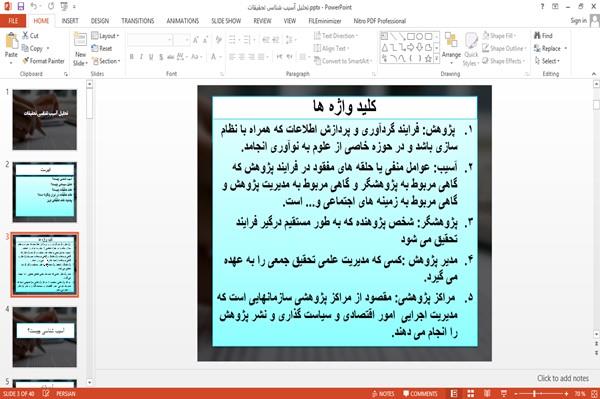This screenshot has width=600, height=399.
Task: Convert text to SmartArt
Action: pyautogui.click(x=342, y=61)
